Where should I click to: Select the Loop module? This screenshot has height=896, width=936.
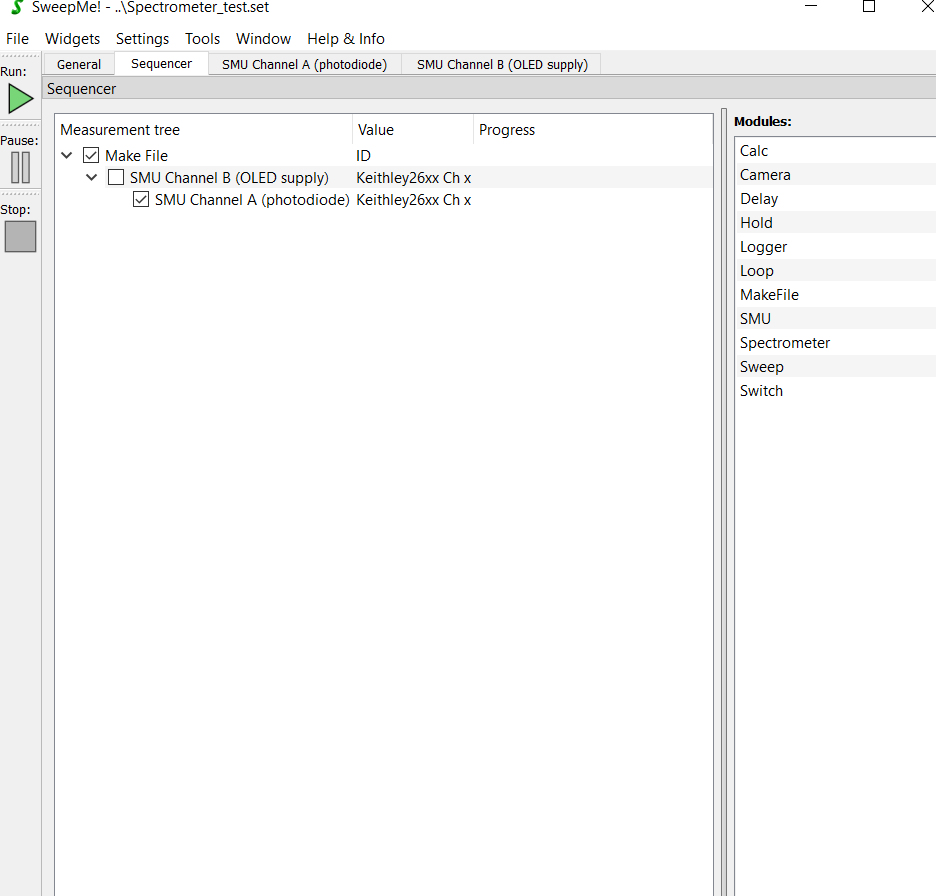836,271
